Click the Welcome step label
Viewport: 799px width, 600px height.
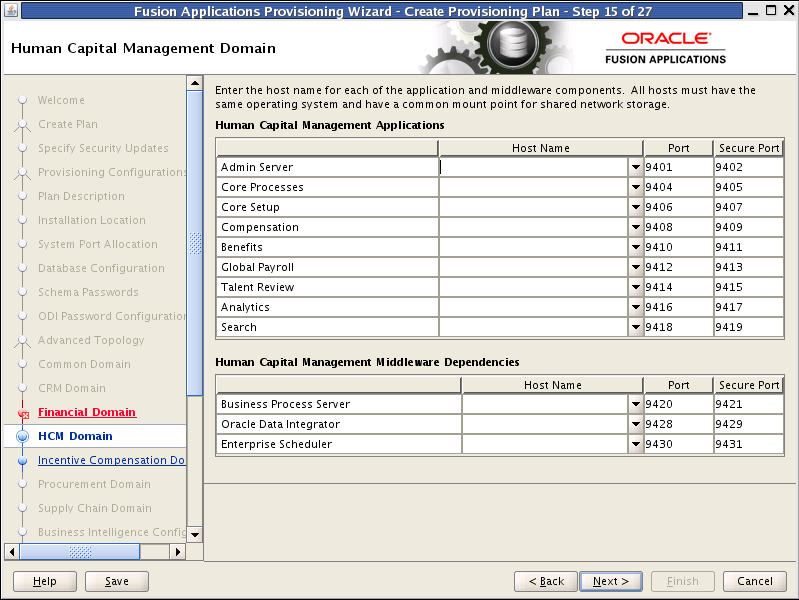click(x=61, y=100)
